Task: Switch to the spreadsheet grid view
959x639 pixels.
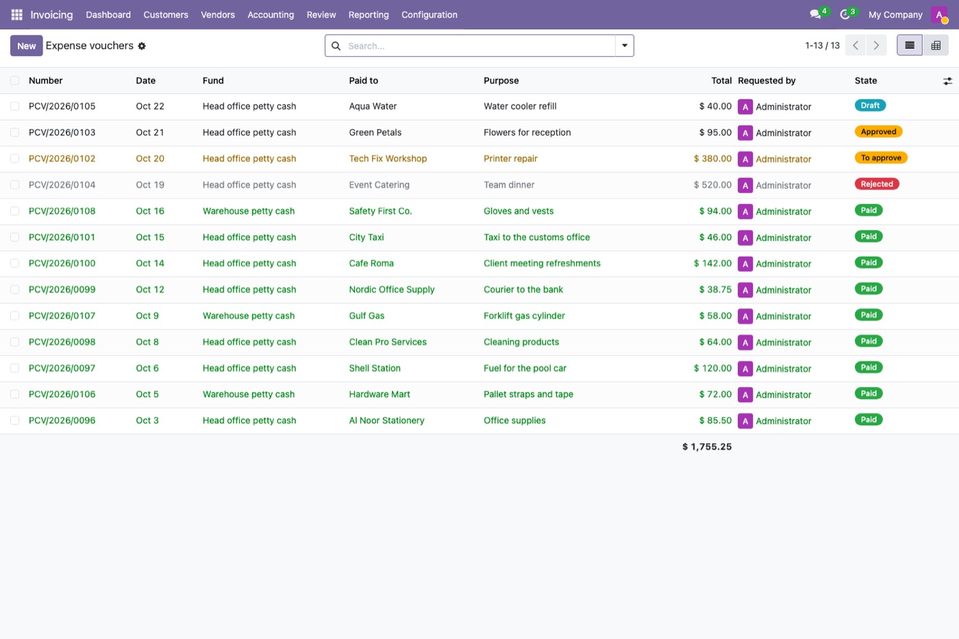Action: [x=936, y=45]
